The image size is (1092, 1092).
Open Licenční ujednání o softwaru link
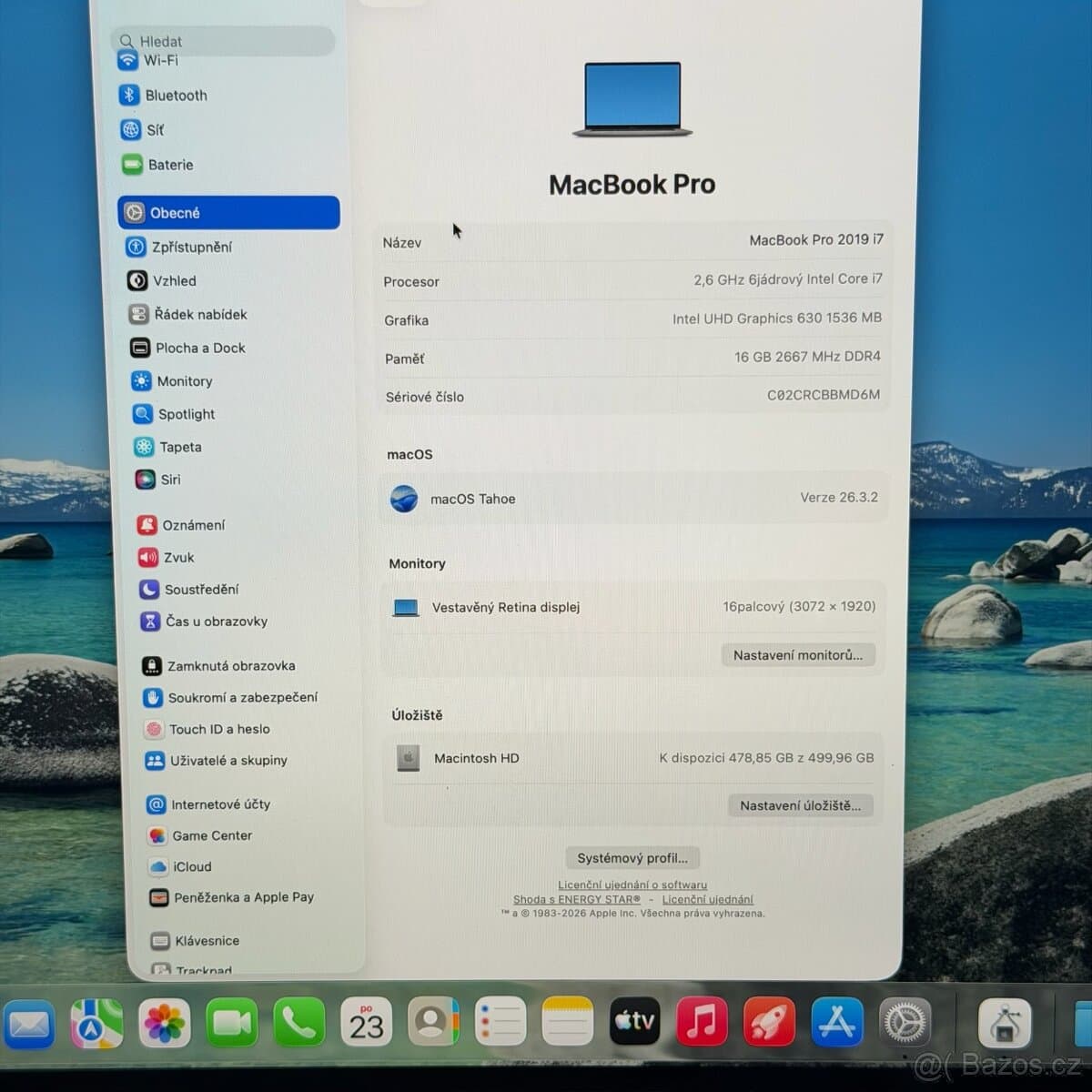[632, 885]
